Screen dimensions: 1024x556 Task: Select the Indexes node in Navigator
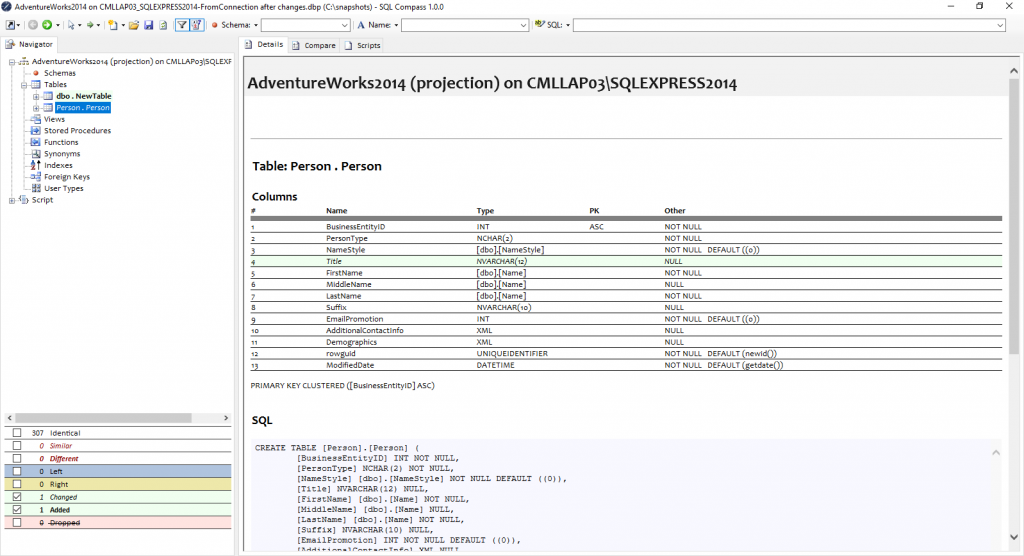tap(58, 165)
